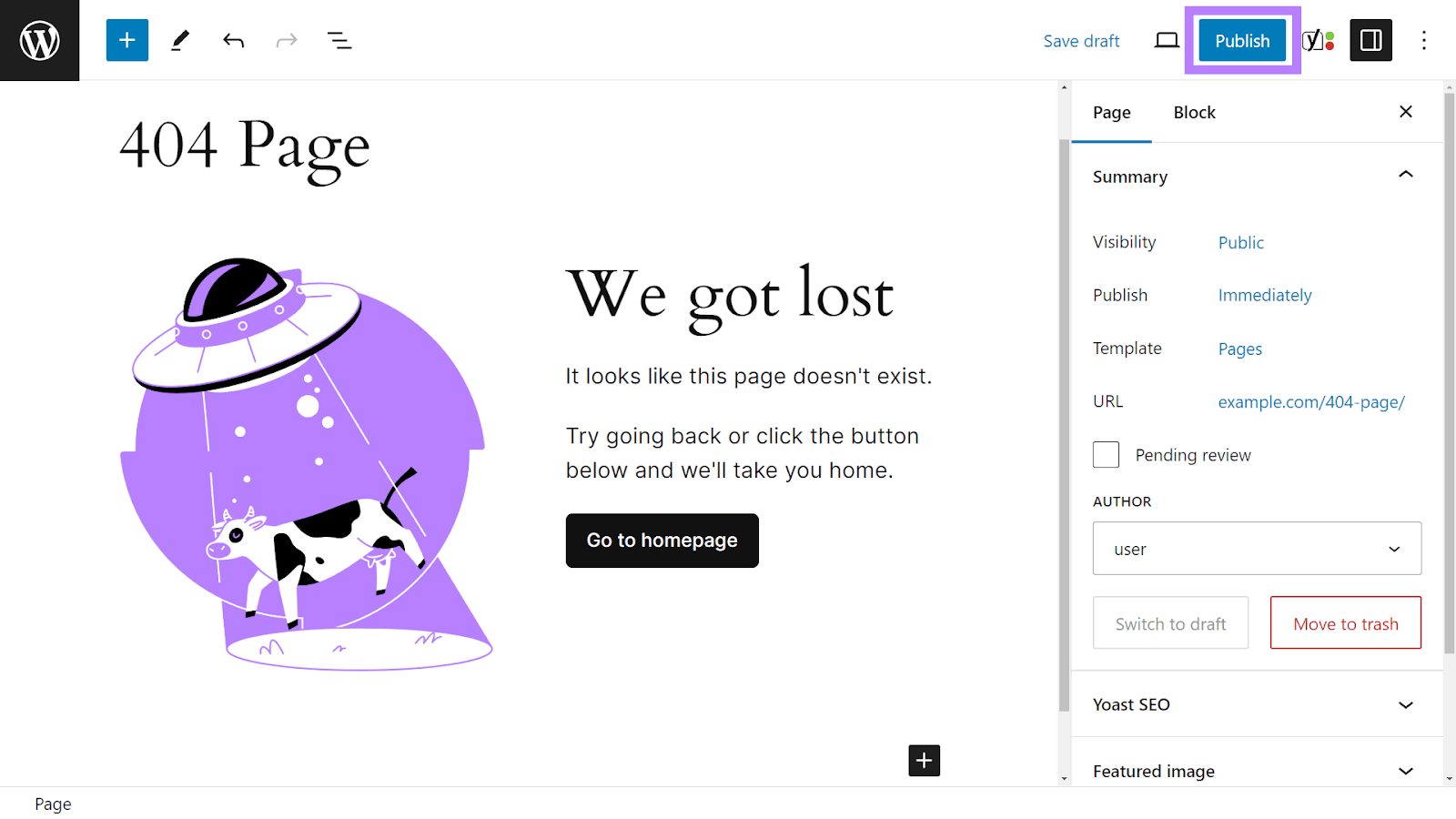Viewport: 1456px width, 819px height.
Task: Open the block inserter
Action: point(126,39)
